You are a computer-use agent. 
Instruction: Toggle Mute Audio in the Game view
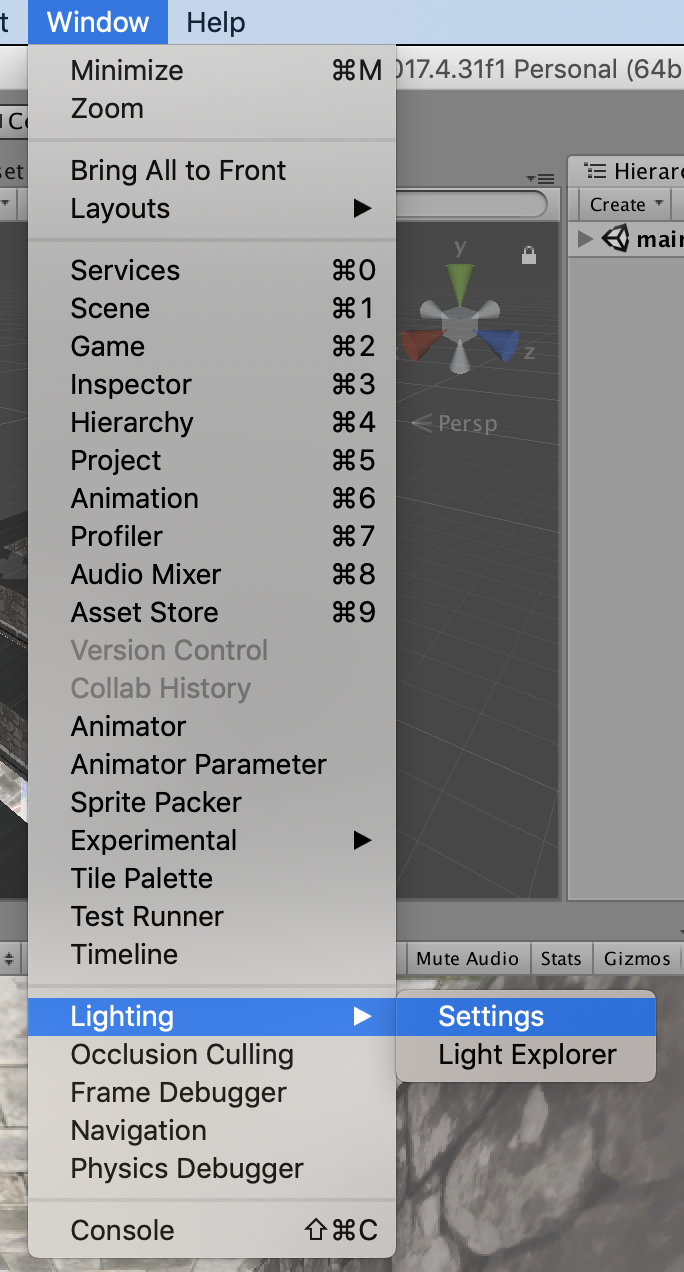coord(467,958)
